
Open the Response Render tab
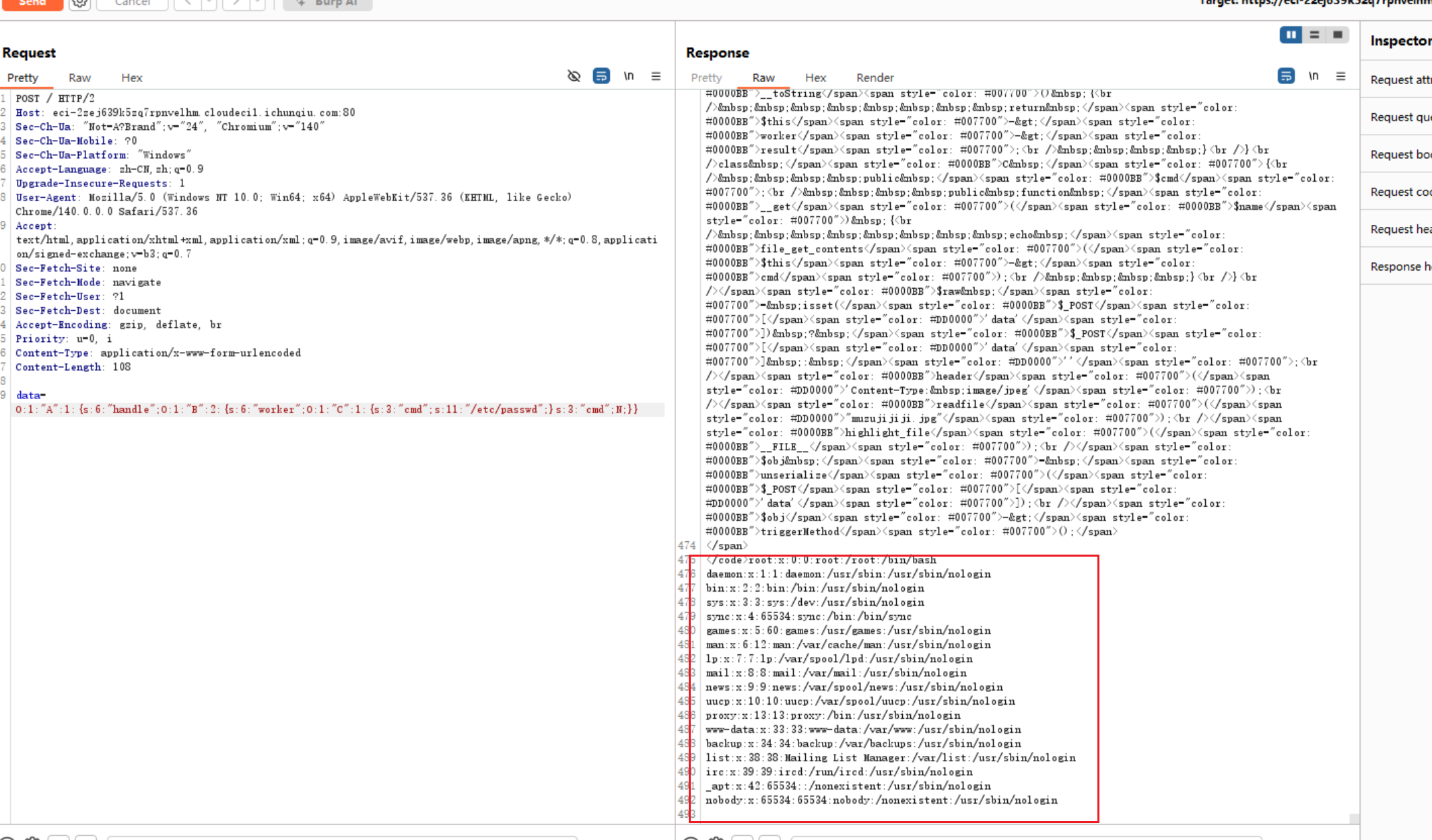click(x=875, y=78)
